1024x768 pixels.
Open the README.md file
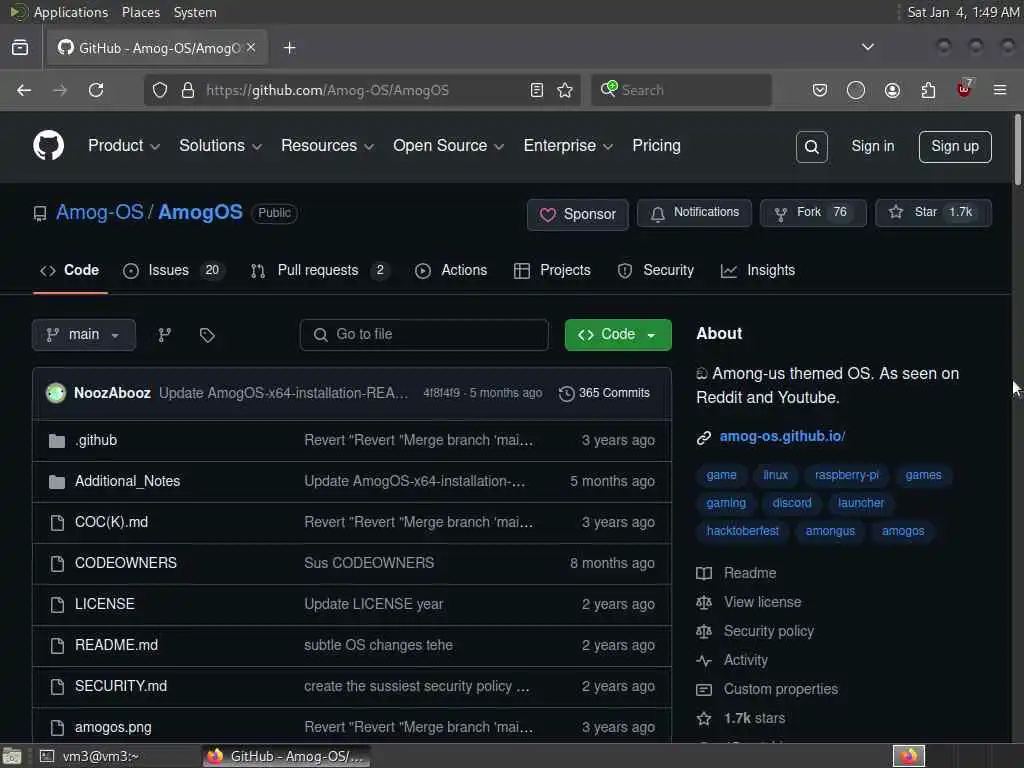click(x=116, y=645)
